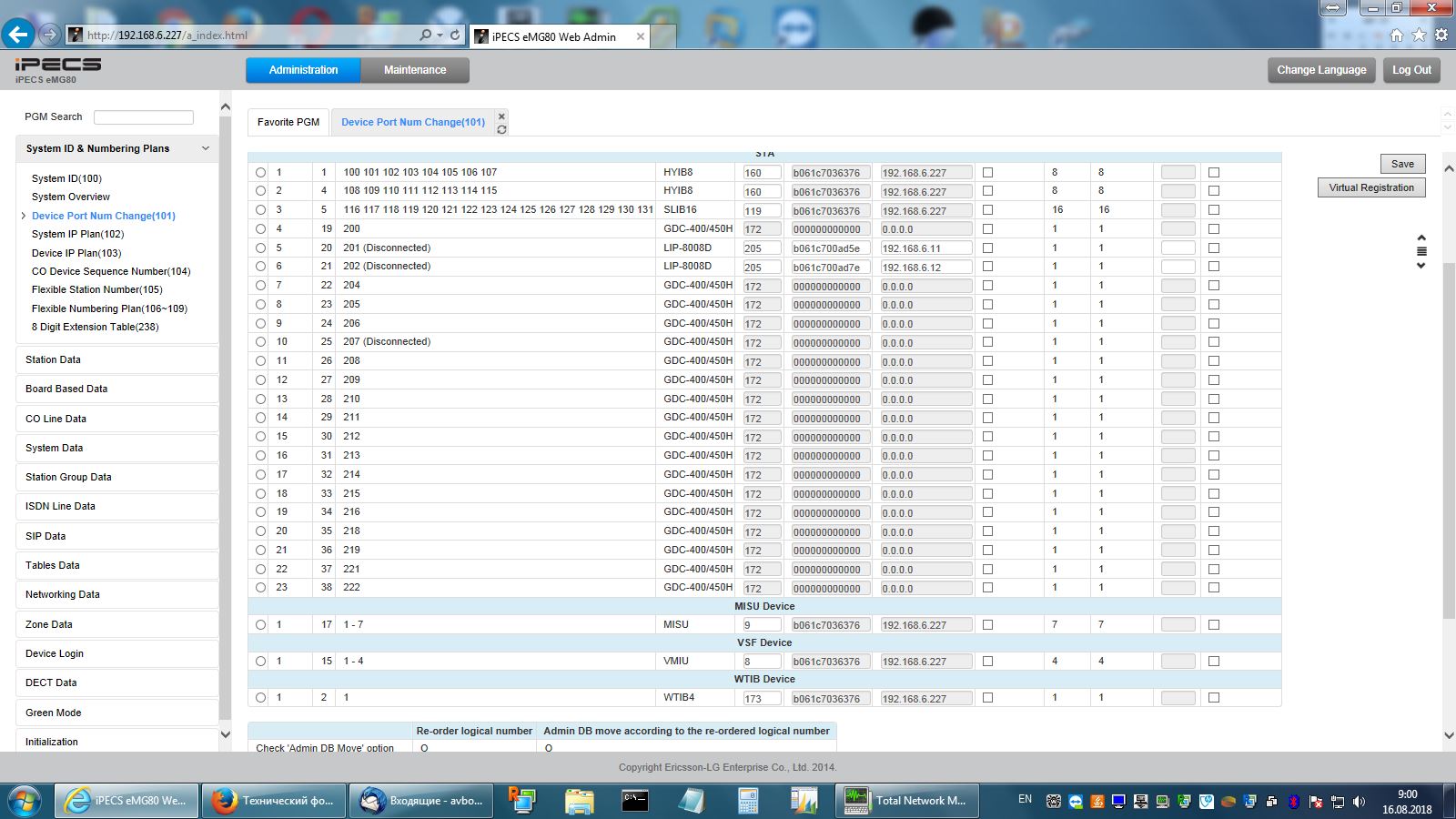Viewport: 1456px width, 819px height.
Task: Open the browser settings gear icon
Action: 1441,35
